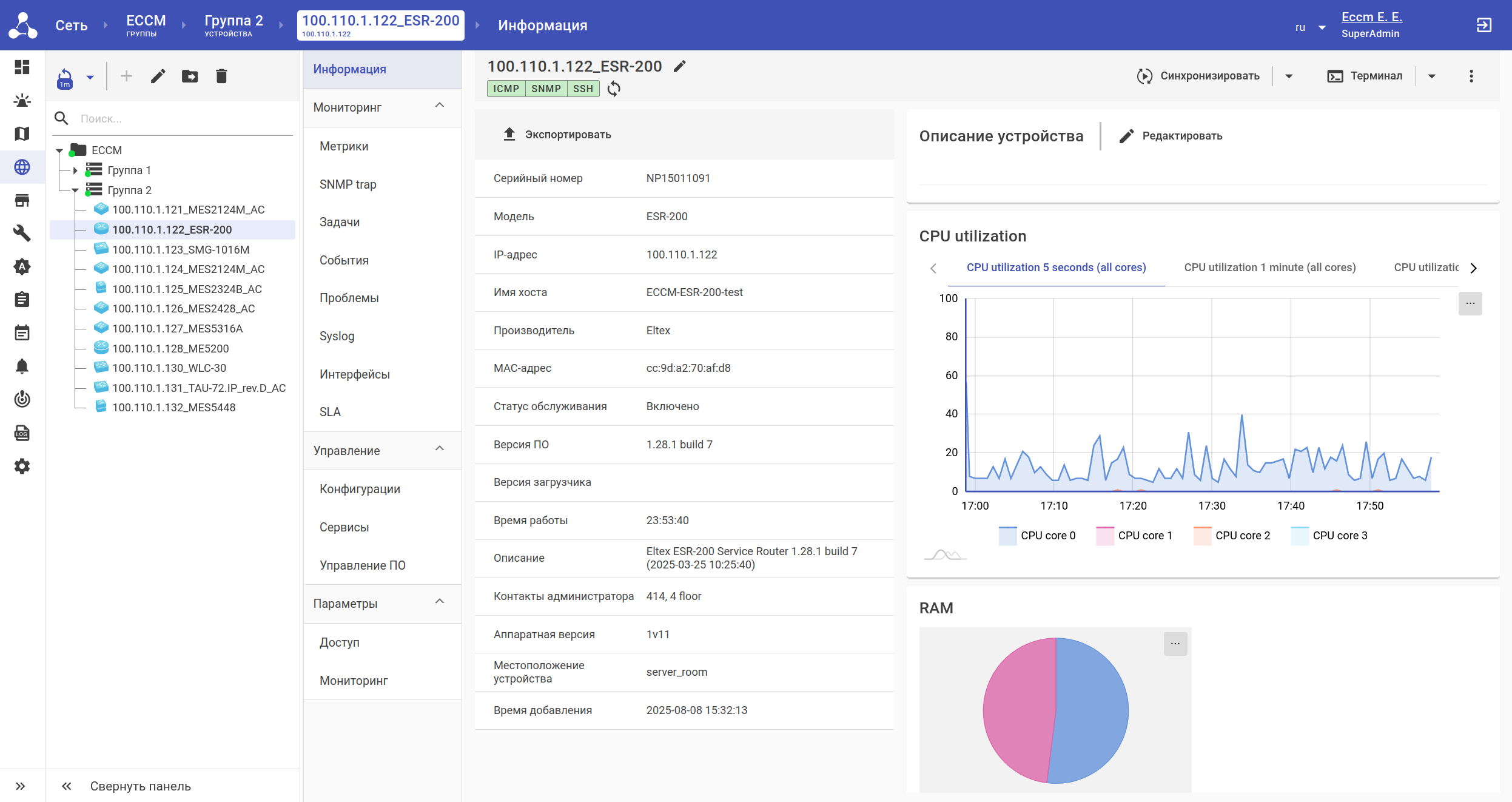
Task: Open the map icon in left sidebar
Action: coord(22,133)
